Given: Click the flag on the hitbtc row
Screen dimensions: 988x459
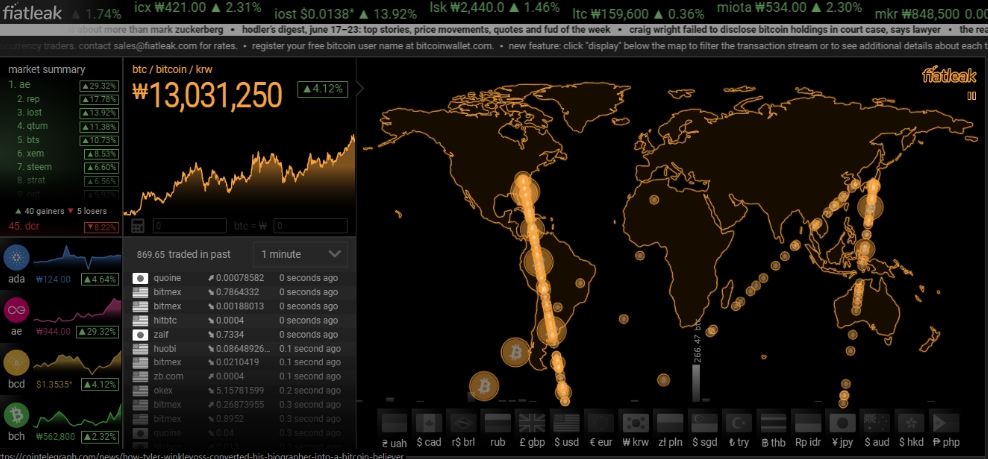Looking at the screenshot, I should point(140,320).
